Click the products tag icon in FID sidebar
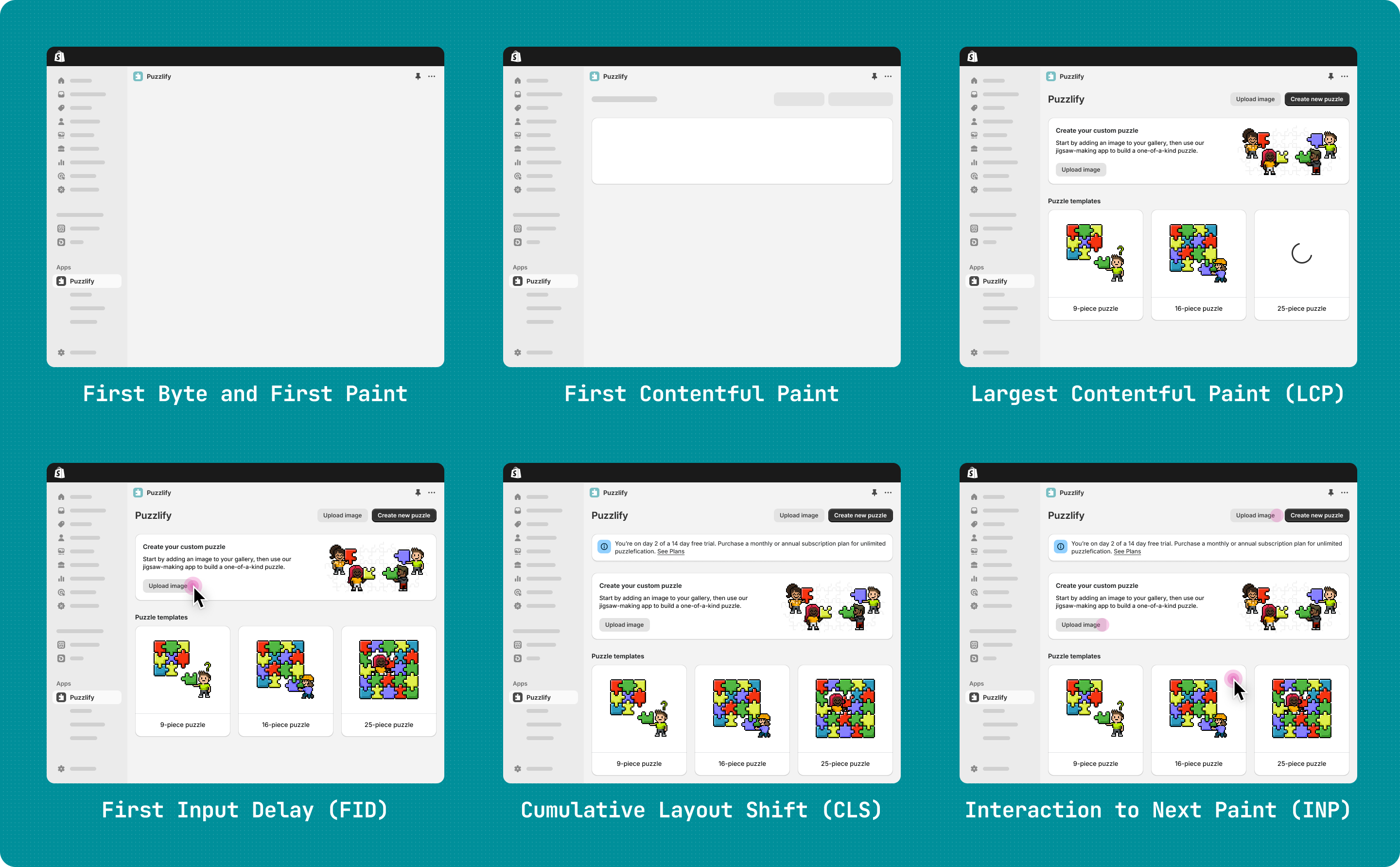This screenshot has height=867, width=1400. click(61, 524)
